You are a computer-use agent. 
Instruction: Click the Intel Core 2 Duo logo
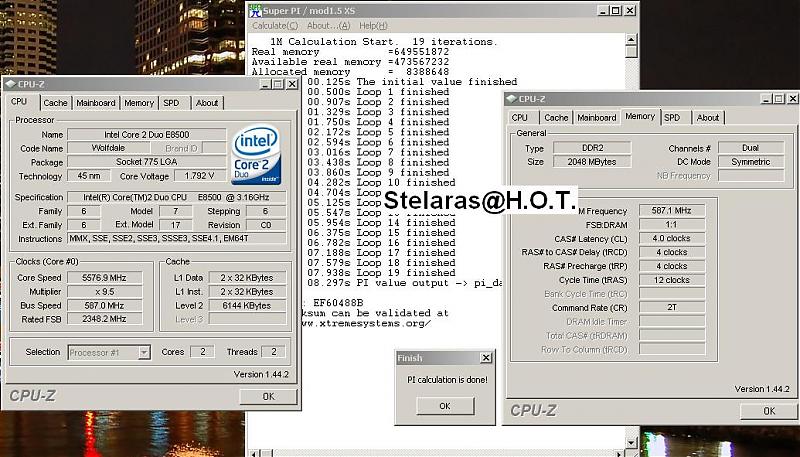[x=256, y=155]
